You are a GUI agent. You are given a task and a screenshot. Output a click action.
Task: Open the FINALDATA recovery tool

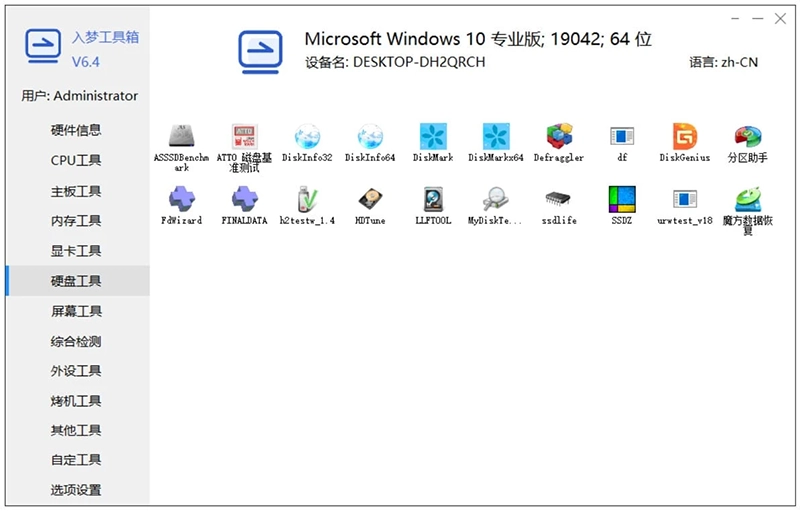pyautogui.click(x=244, y=200)
